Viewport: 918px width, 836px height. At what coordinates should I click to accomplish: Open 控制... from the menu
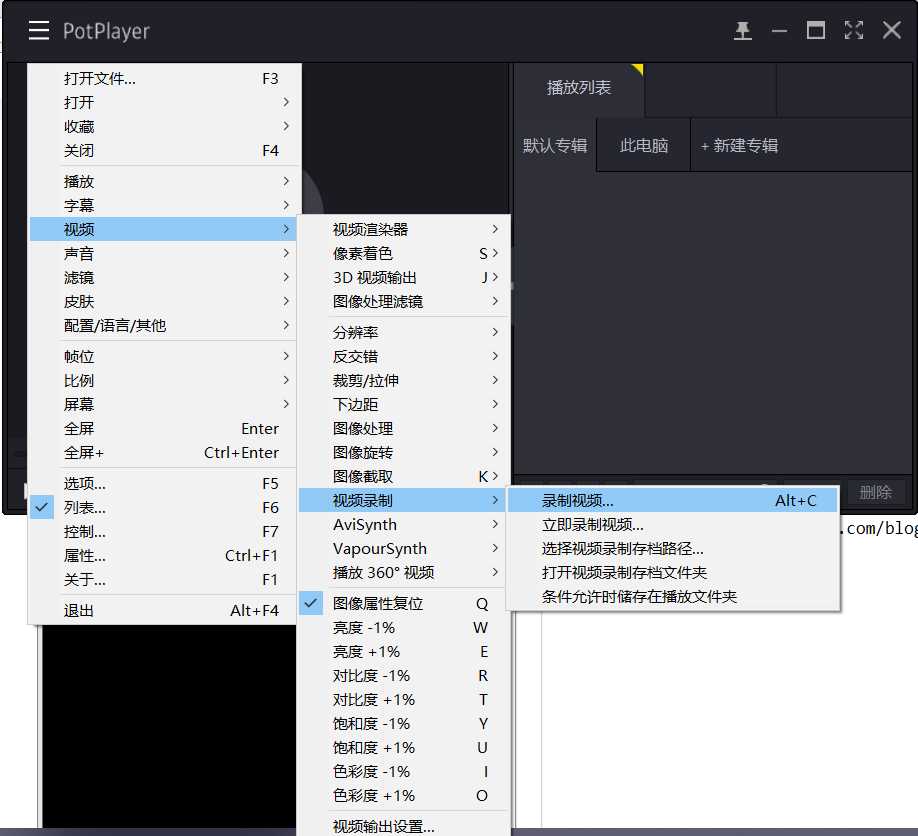click(x=163, y=532)
